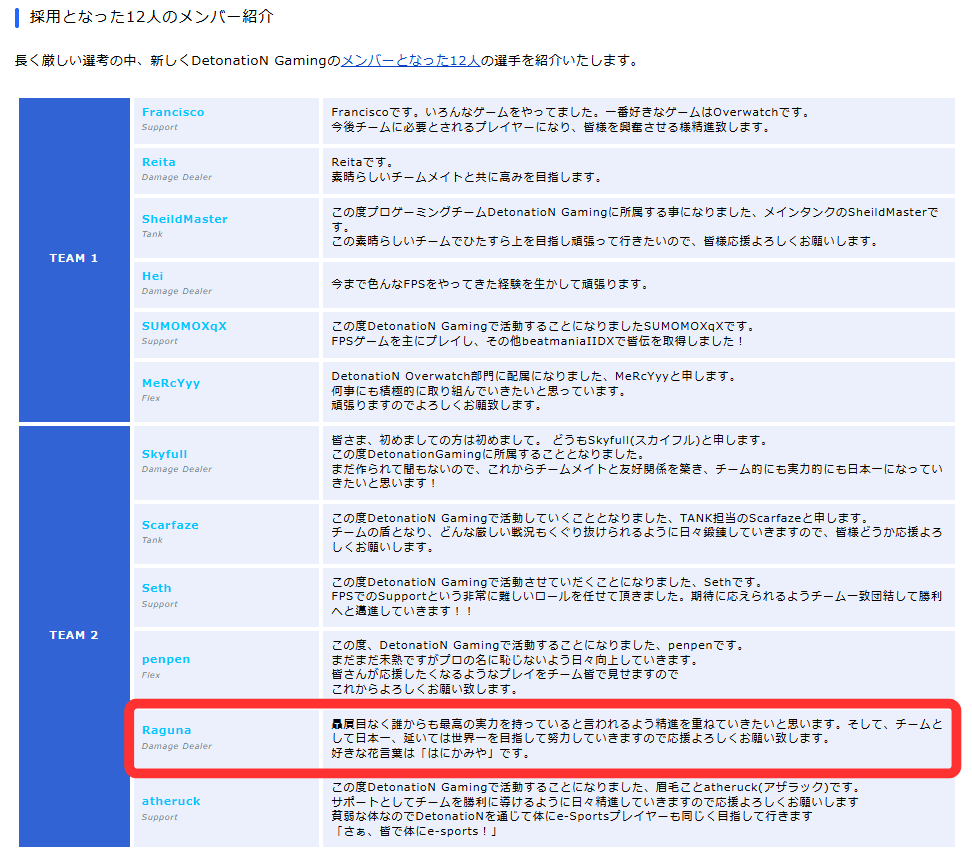Click Francisco's Support role label

159,127
